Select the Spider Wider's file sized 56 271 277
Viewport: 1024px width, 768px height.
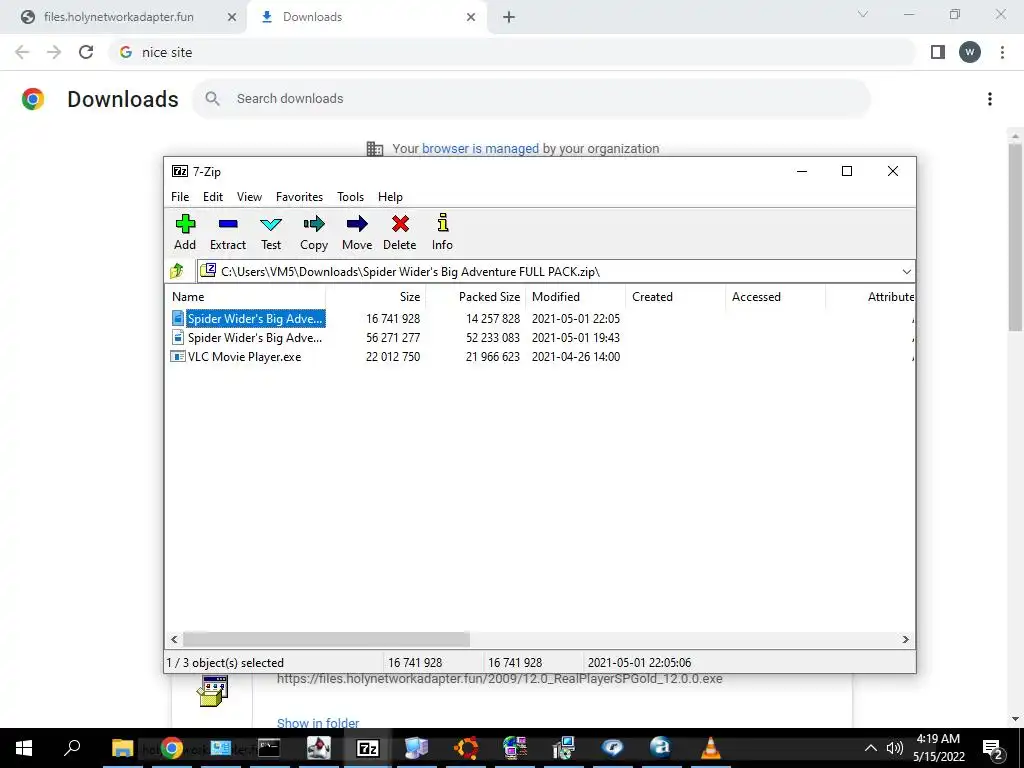point(248,338)
